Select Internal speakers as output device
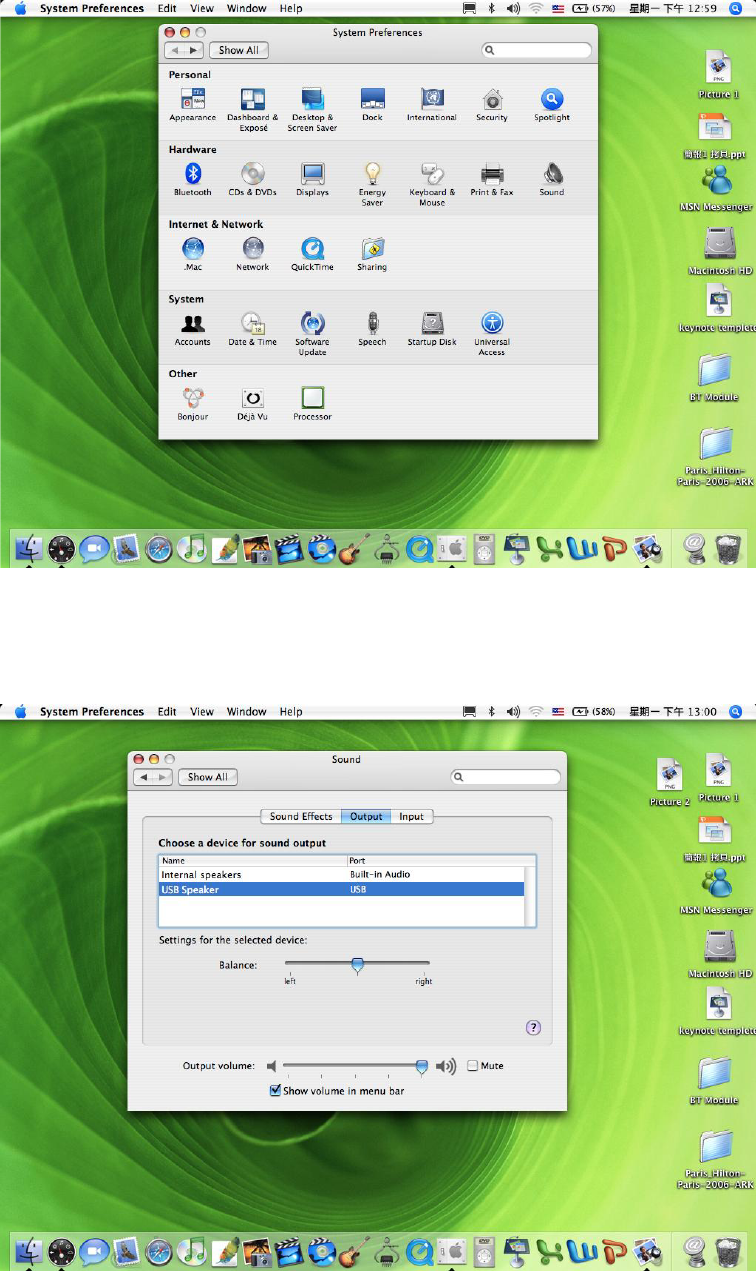The height and width of the screenshot is (1271, 756). (x=342, y=874)
